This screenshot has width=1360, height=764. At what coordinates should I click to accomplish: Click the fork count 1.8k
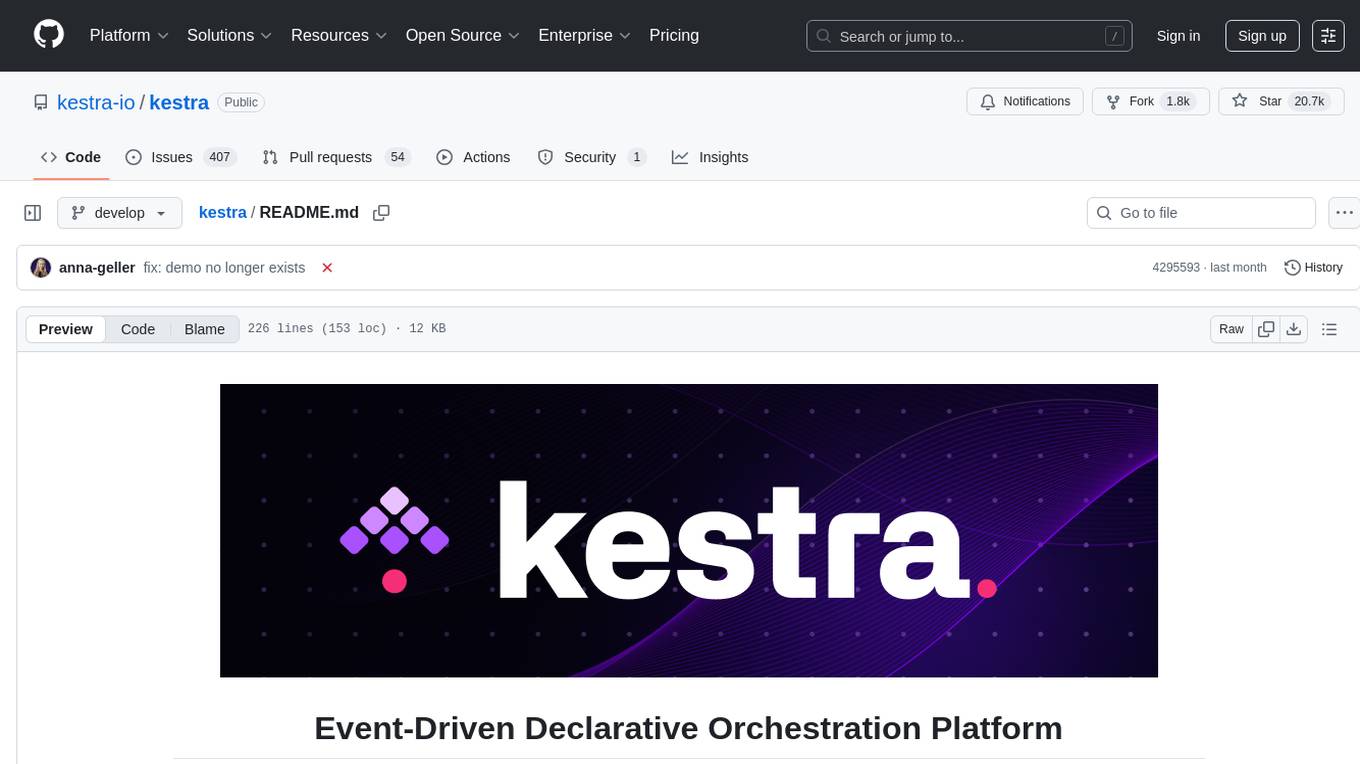[x=1179, y=102]
